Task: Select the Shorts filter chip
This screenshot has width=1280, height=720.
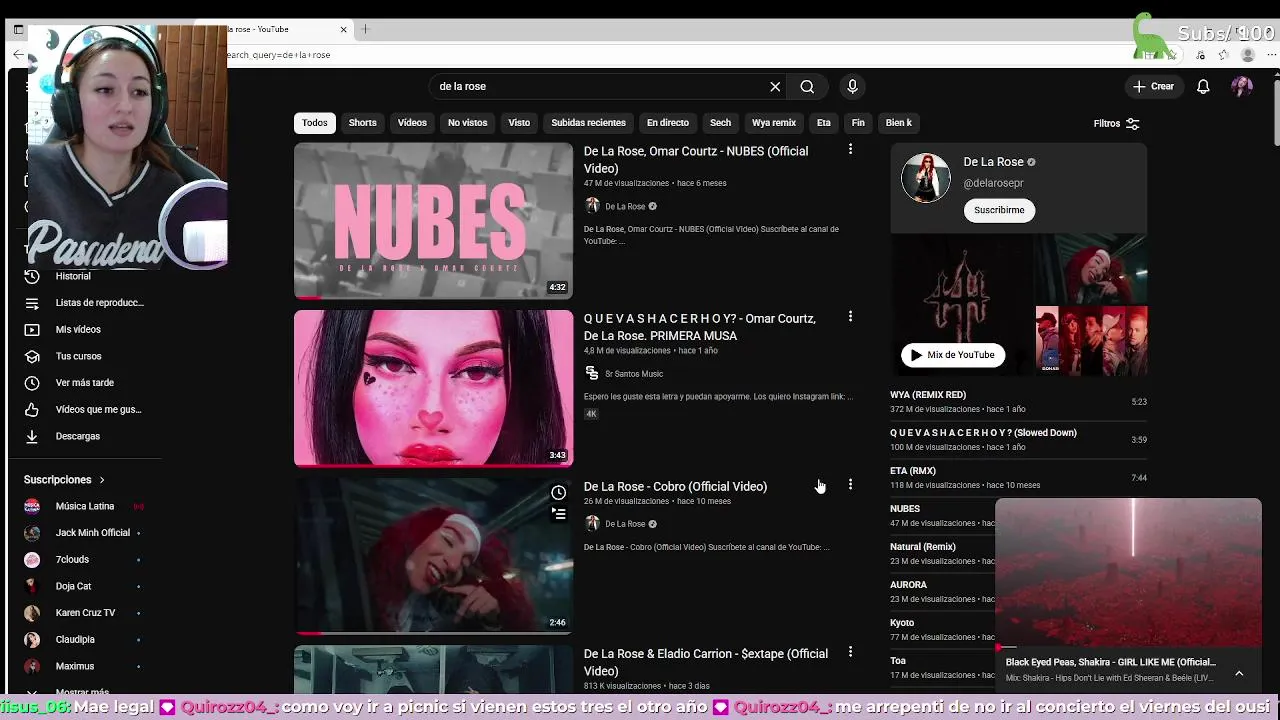Action: (362, 123)
